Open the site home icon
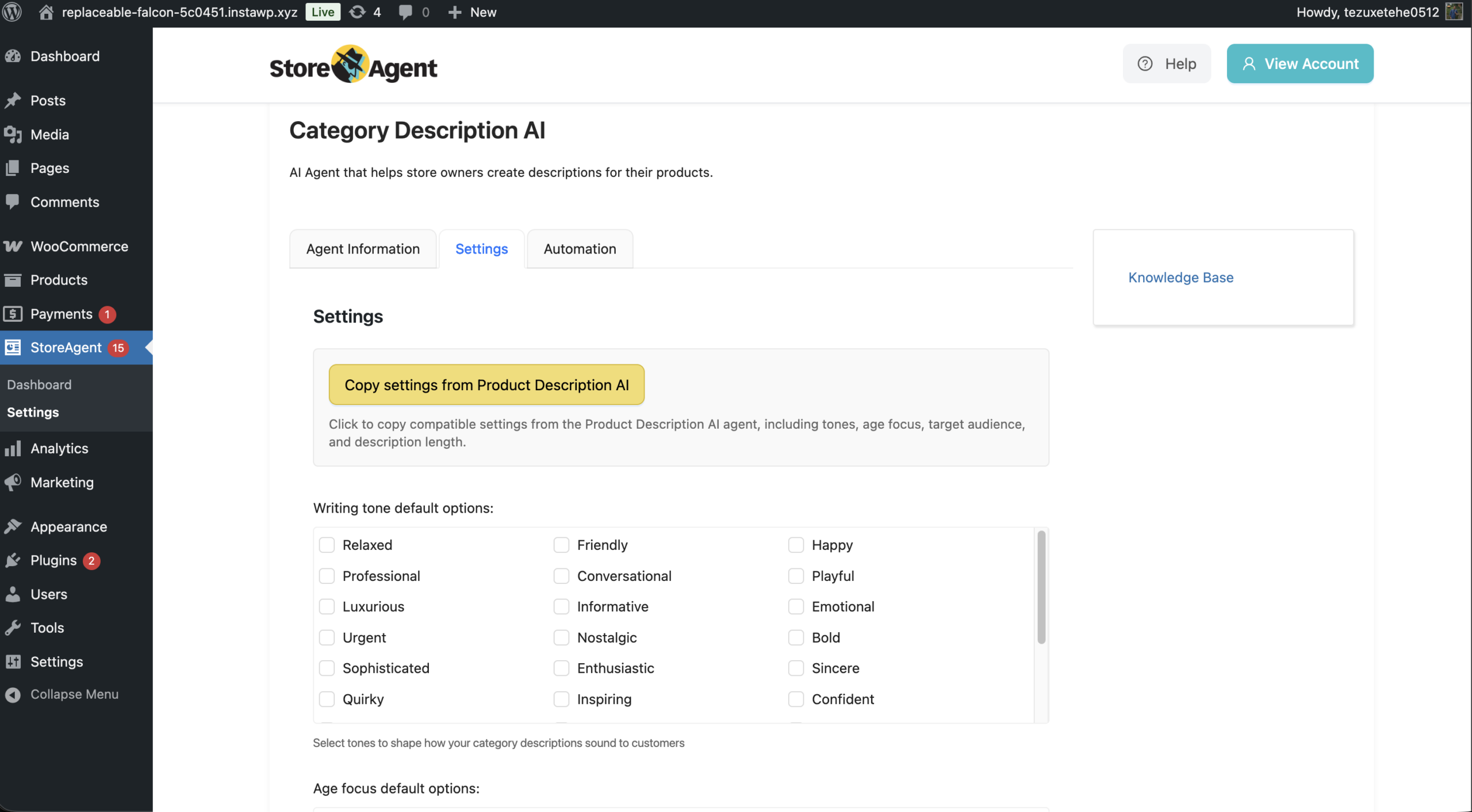 pyautogui.click(x=46, y=12)
